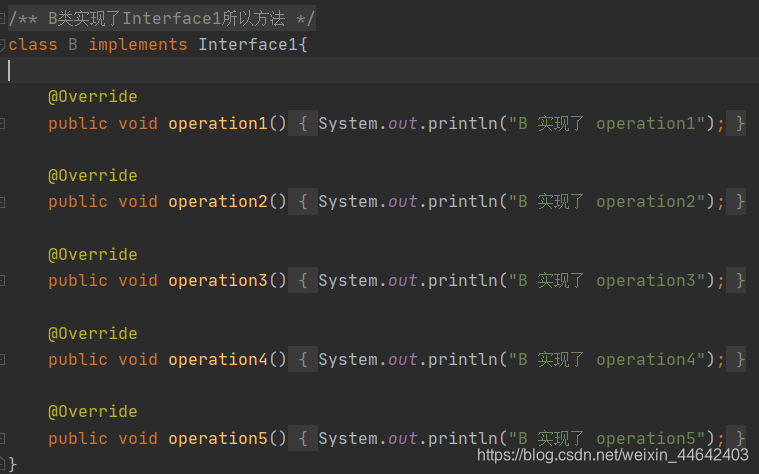Collapse the doc comment fold marker
The image size is (759, 474).
2,19
